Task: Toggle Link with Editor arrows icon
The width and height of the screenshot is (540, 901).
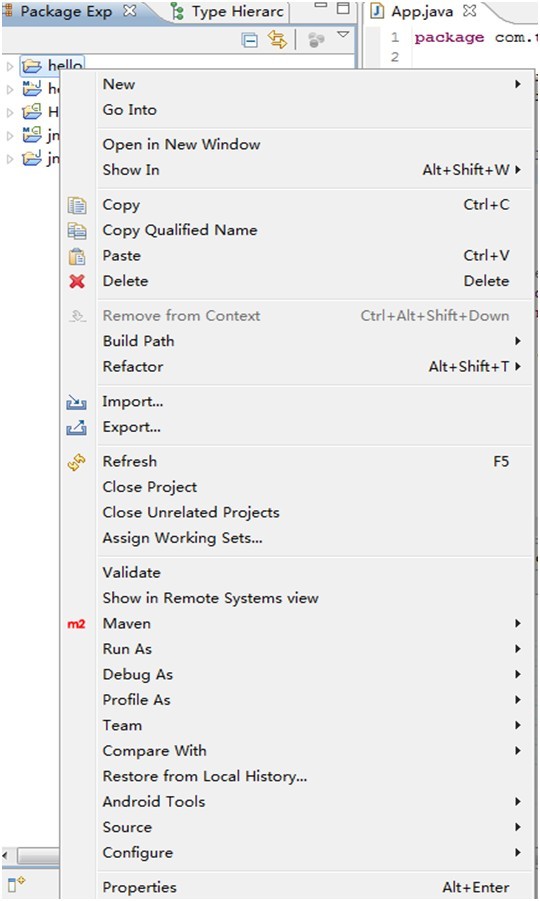Action: coord(277,40)
